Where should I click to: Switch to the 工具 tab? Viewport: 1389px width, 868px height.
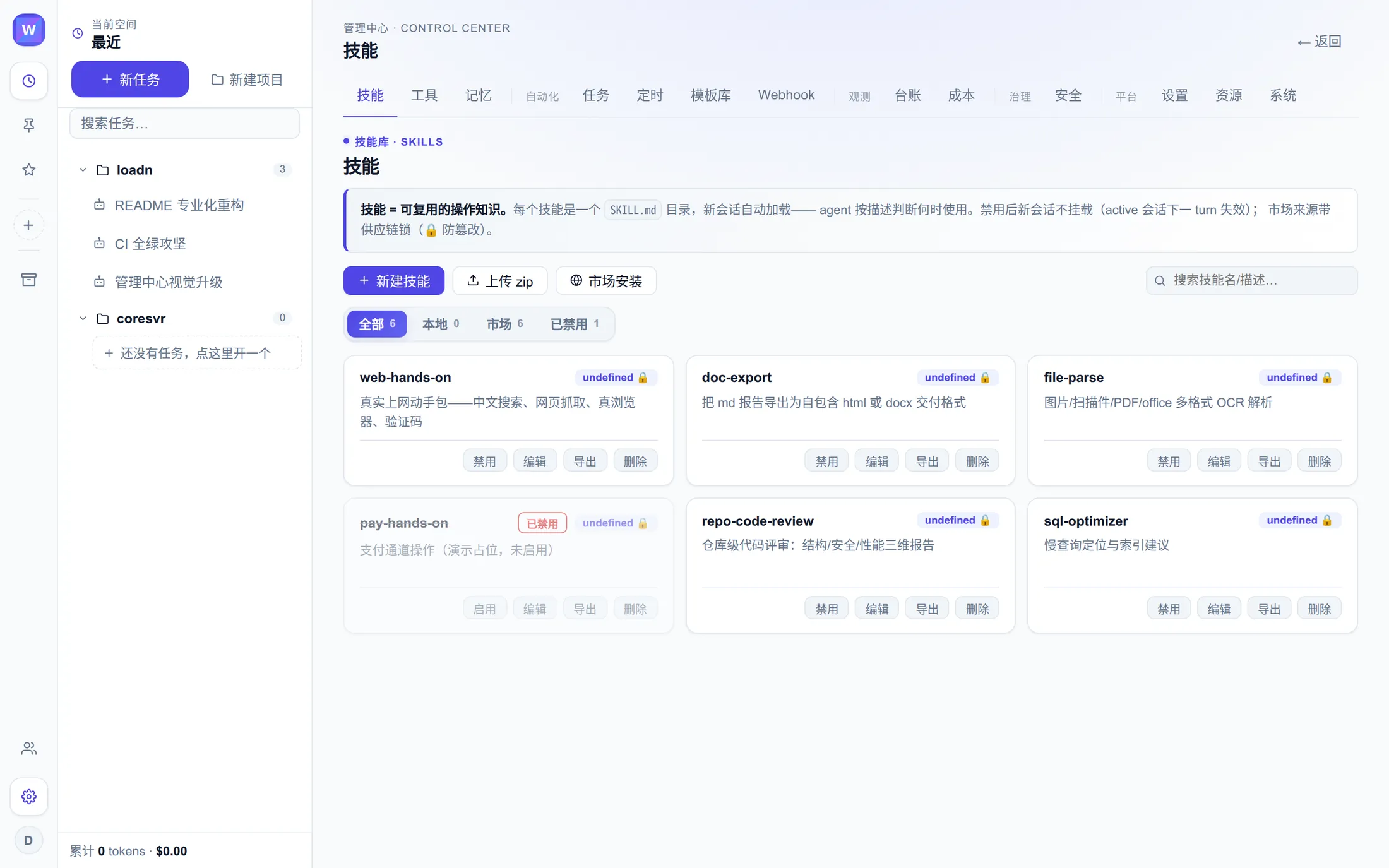click(x=424, y=95)
